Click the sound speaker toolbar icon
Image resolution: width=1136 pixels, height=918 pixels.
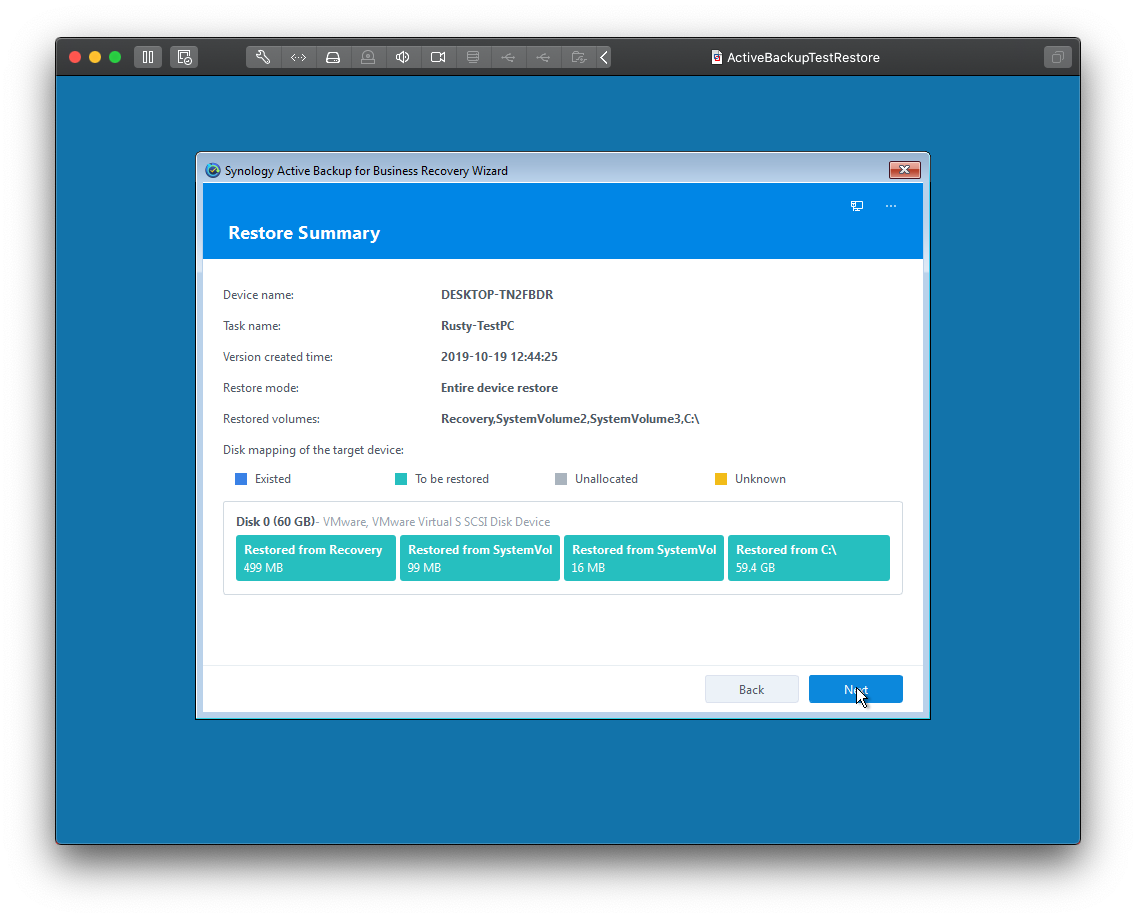coord(403,57)
